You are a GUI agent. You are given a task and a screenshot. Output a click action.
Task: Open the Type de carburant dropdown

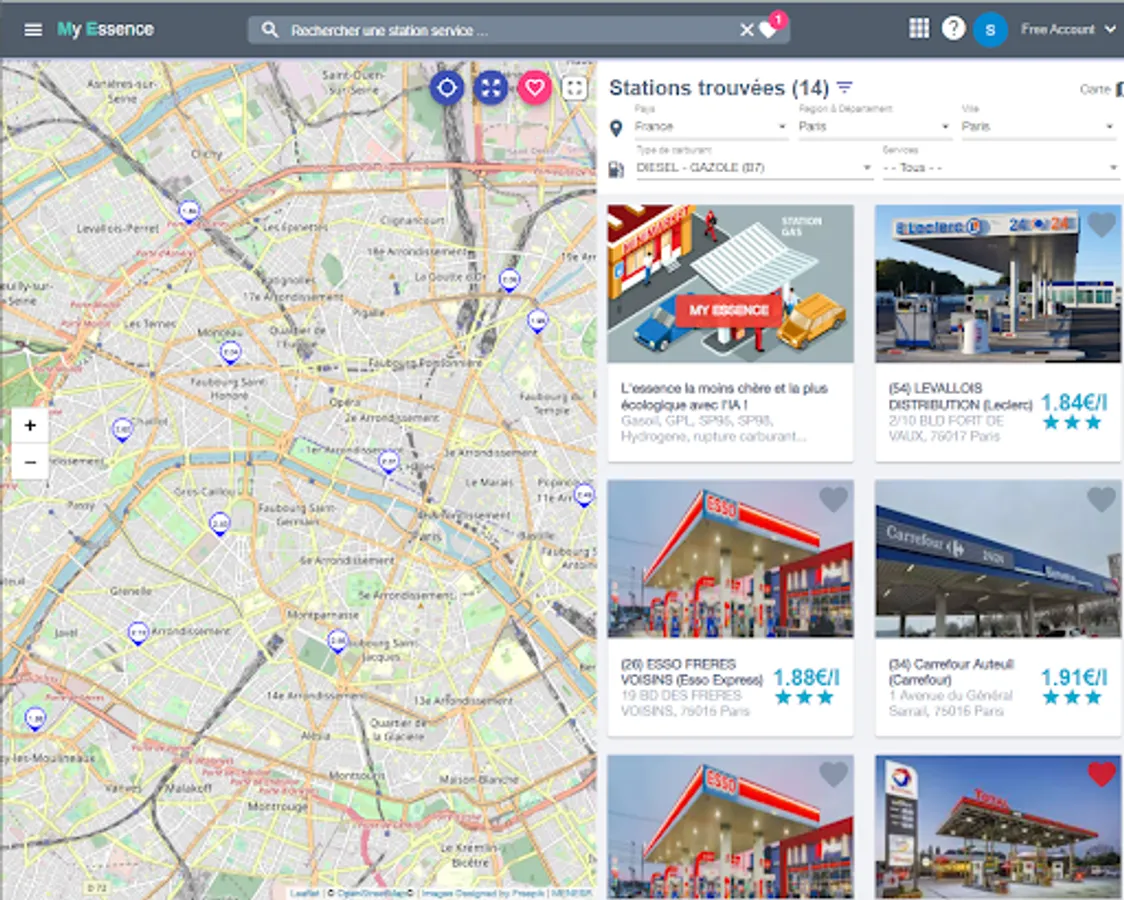(x=754, y=168)
